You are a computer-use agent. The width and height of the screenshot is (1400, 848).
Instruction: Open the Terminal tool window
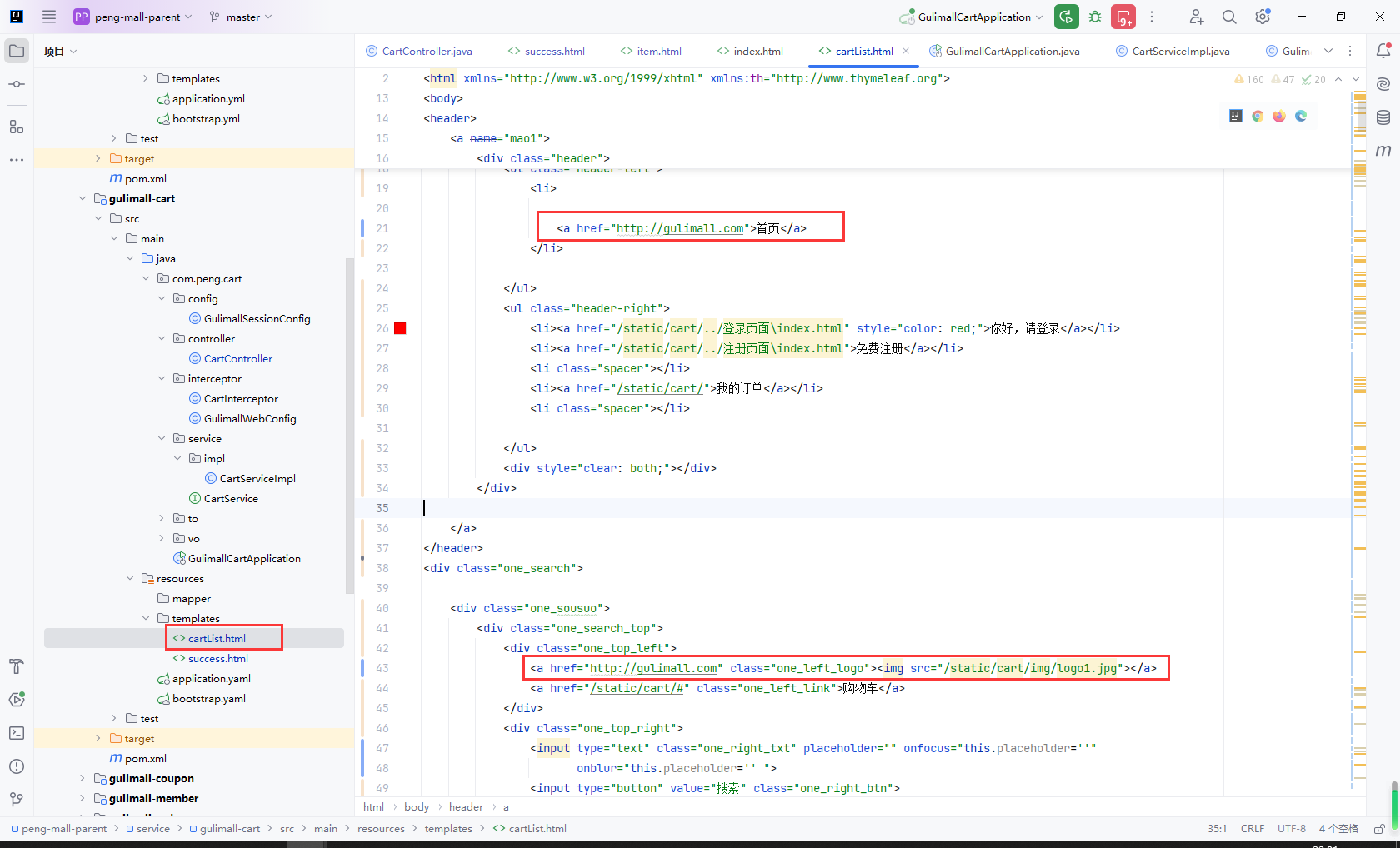click(x=17, y=733)
